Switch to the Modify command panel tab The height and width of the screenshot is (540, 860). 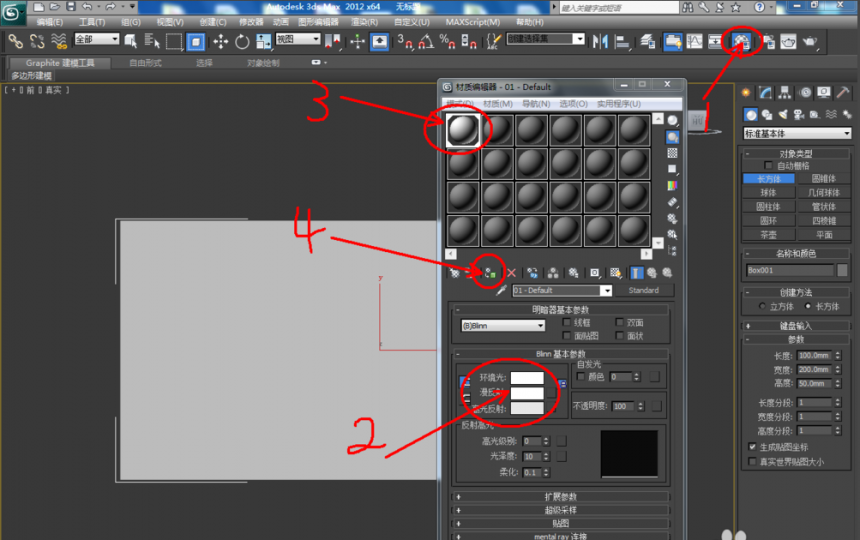click(x=766, y=93)
